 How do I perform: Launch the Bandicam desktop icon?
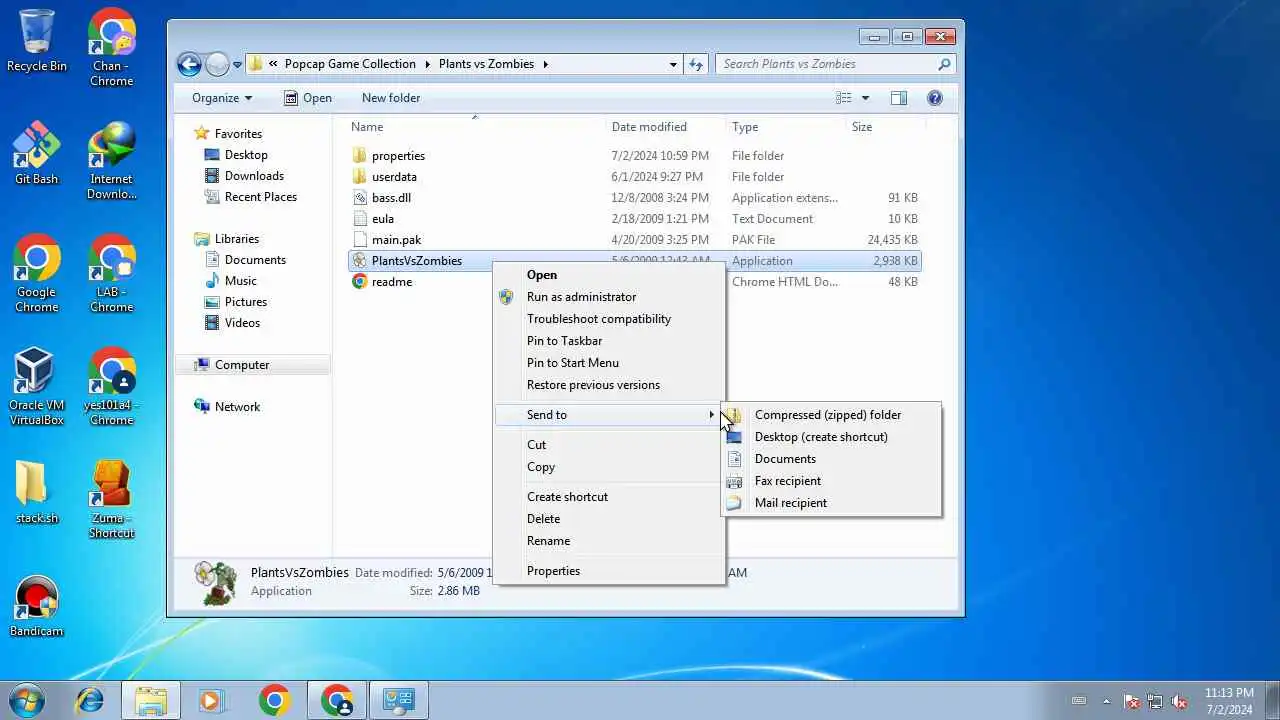point(37,606)
